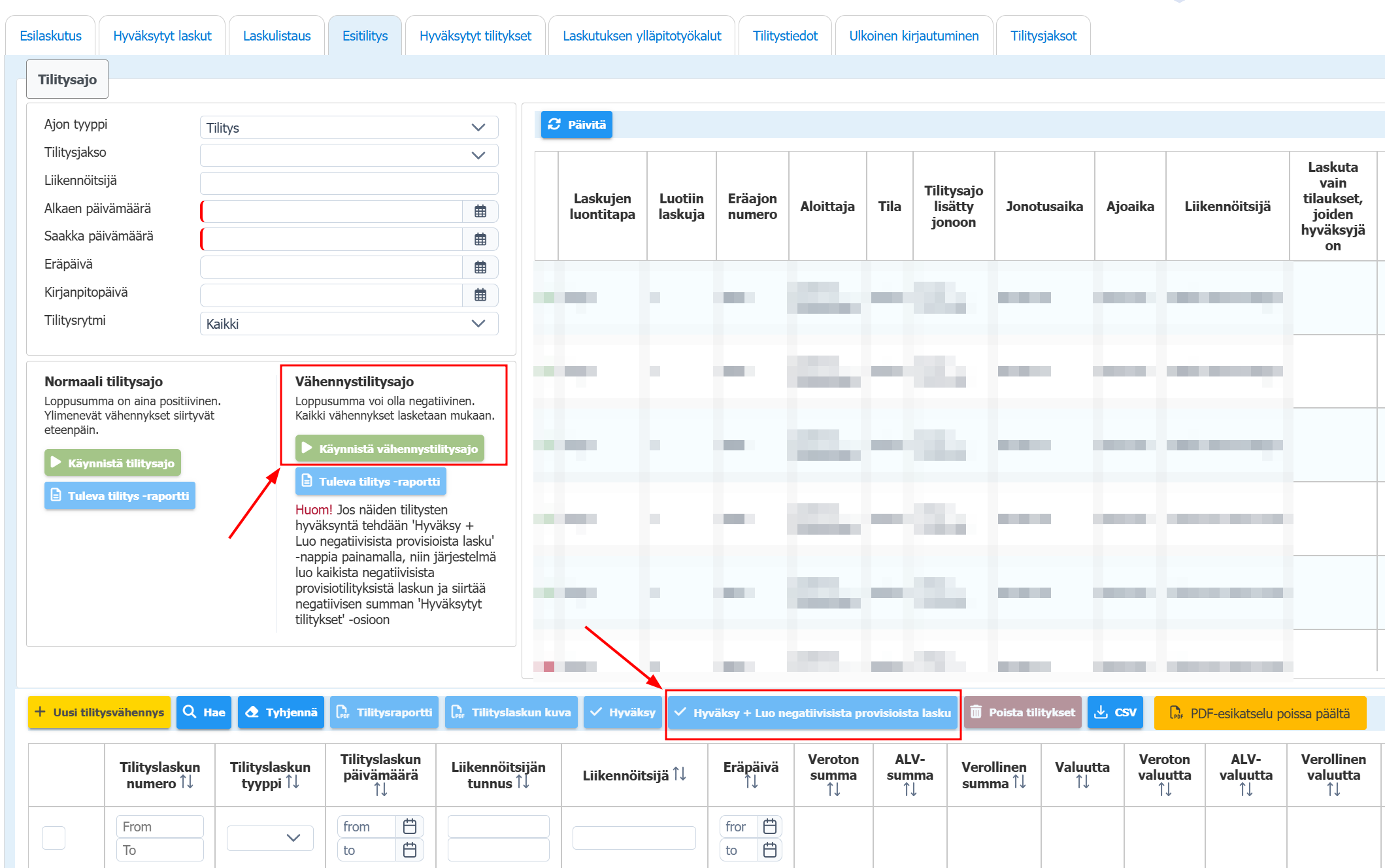Sort by Tilityslaskun numero column arrows
The width and height of the screenshot is (1385, 868).
pos(187,782)
